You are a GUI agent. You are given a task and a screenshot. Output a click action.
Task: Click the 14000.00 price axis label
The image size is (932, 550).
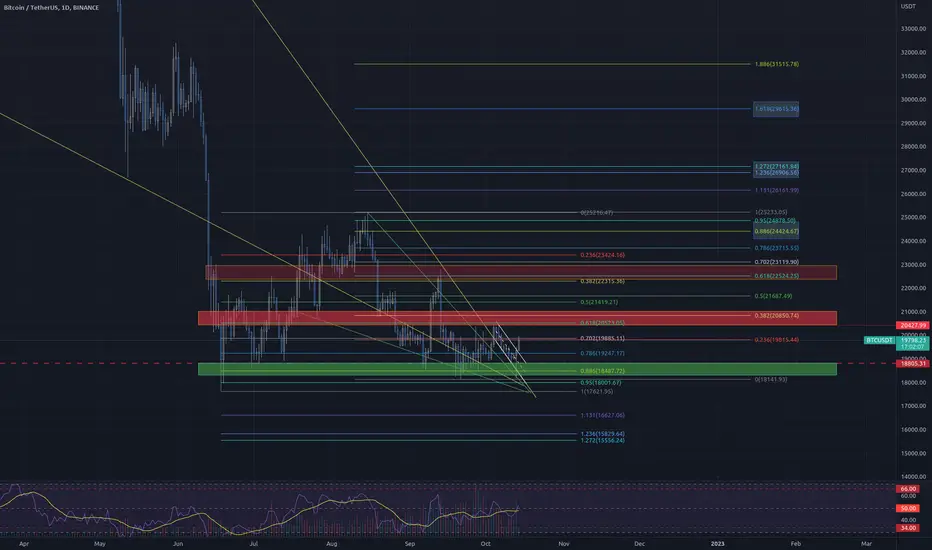[x=914, y=476]
